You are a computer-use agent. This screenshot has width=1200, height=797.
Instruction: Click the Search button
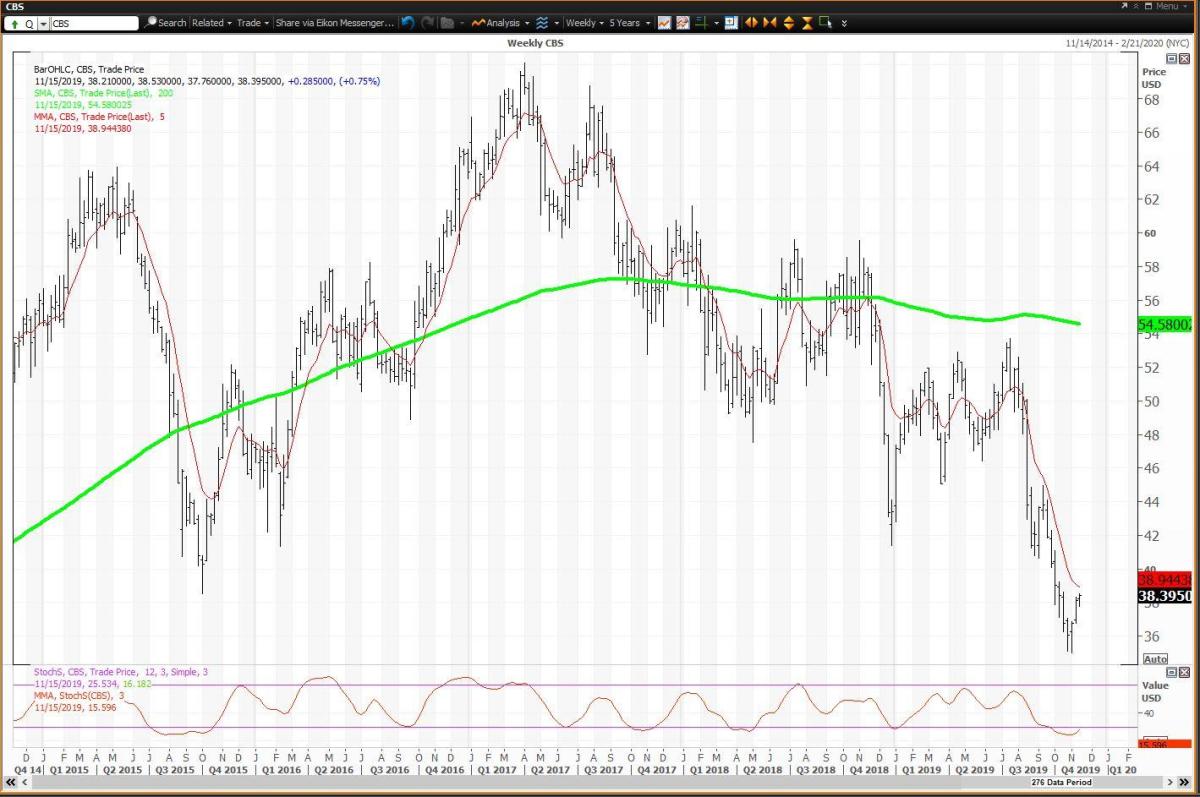tap(166, 22)
